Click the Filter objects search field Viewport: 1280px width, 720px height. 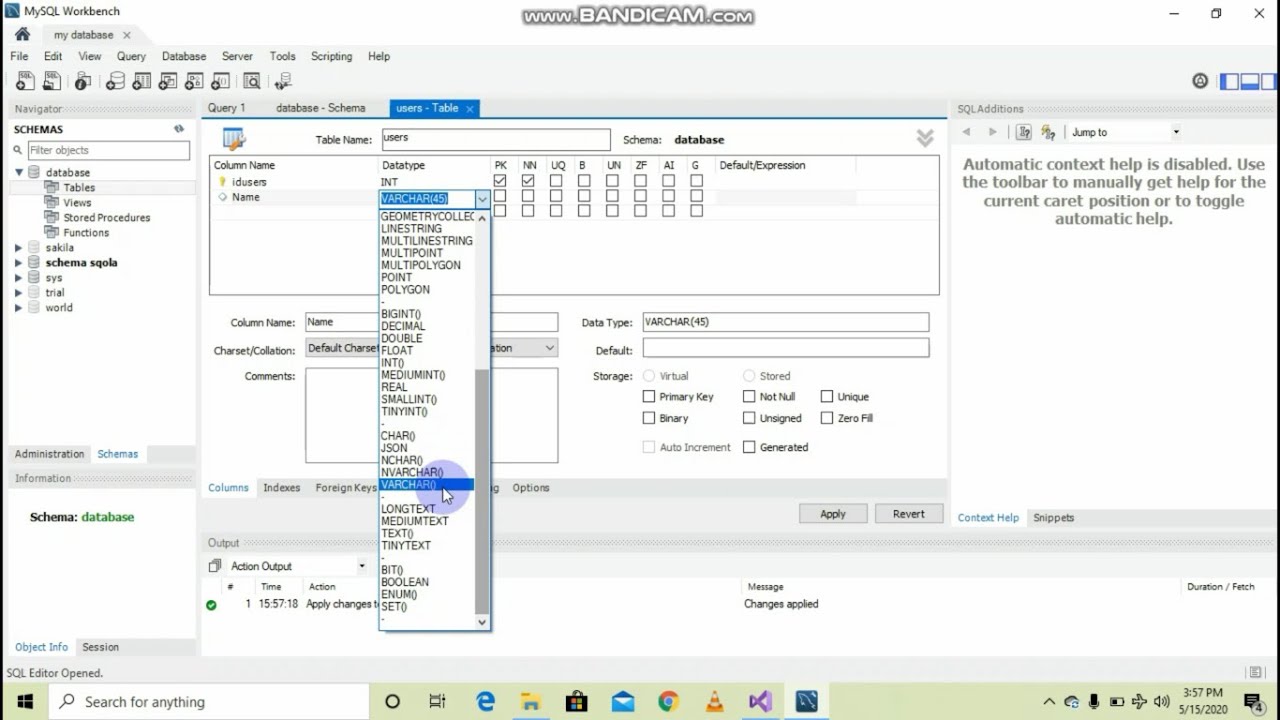click(108, 150)
